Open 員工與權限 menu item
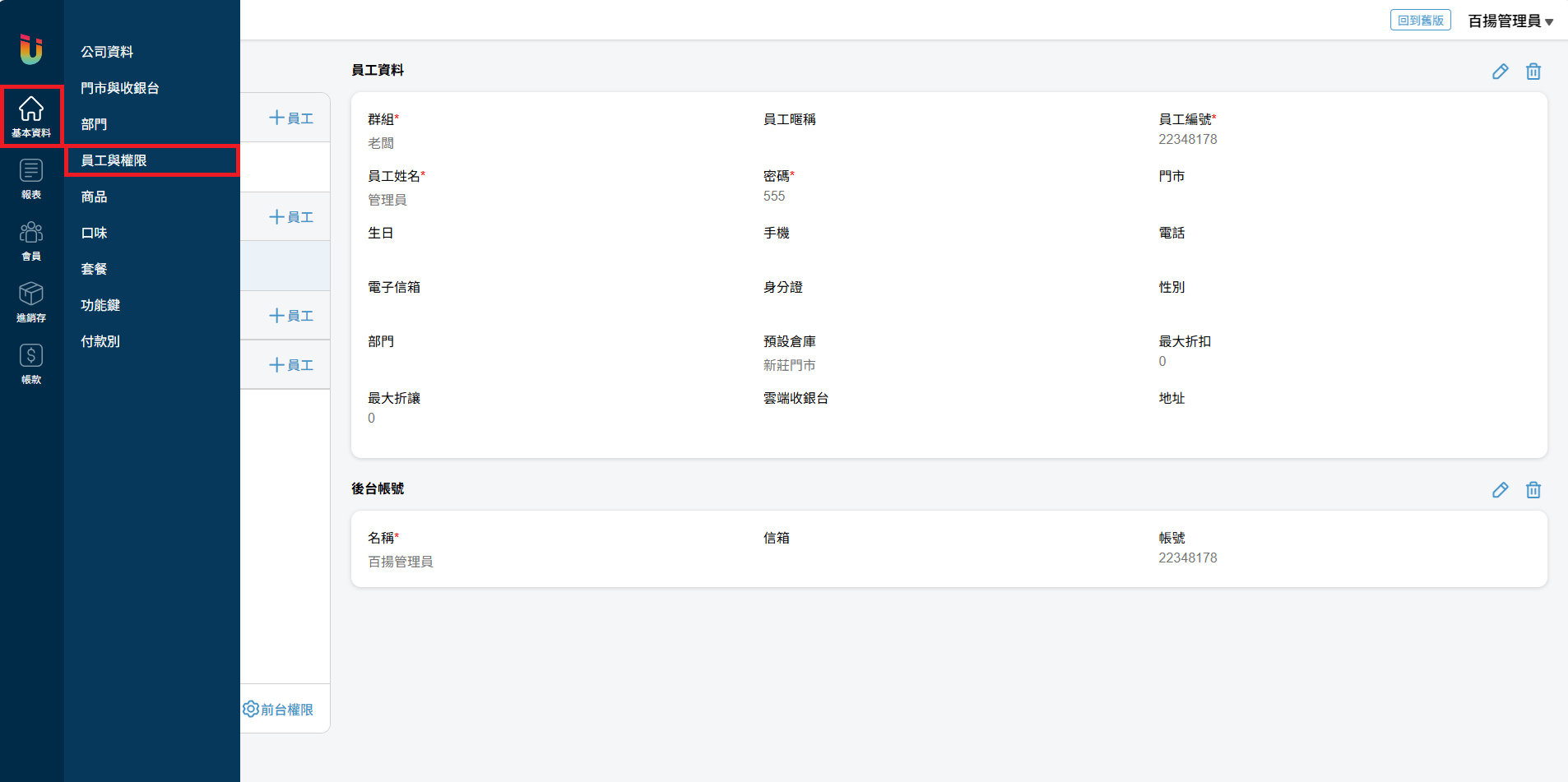 click(x=114, y=160)
